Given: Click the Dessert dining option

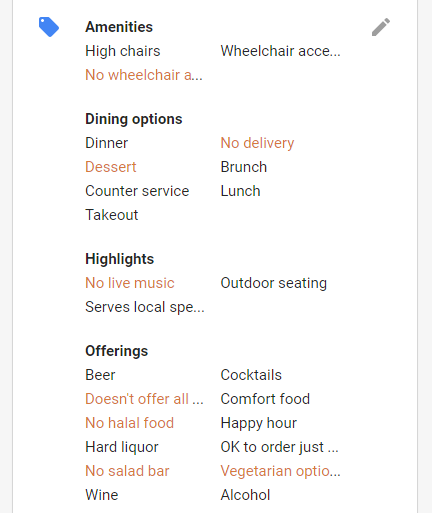Looking at the screenshot, I should (x=111, y=167).
